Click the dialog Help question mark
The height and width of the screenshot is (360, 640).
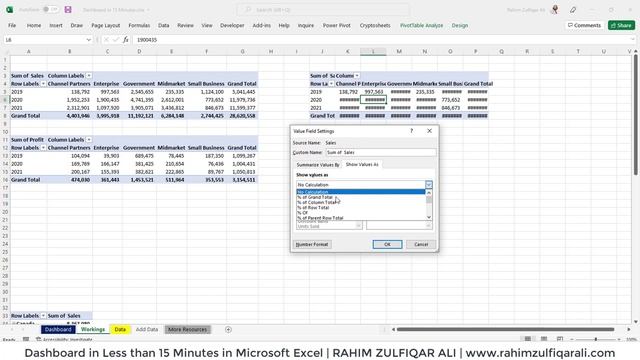[411, 131]
